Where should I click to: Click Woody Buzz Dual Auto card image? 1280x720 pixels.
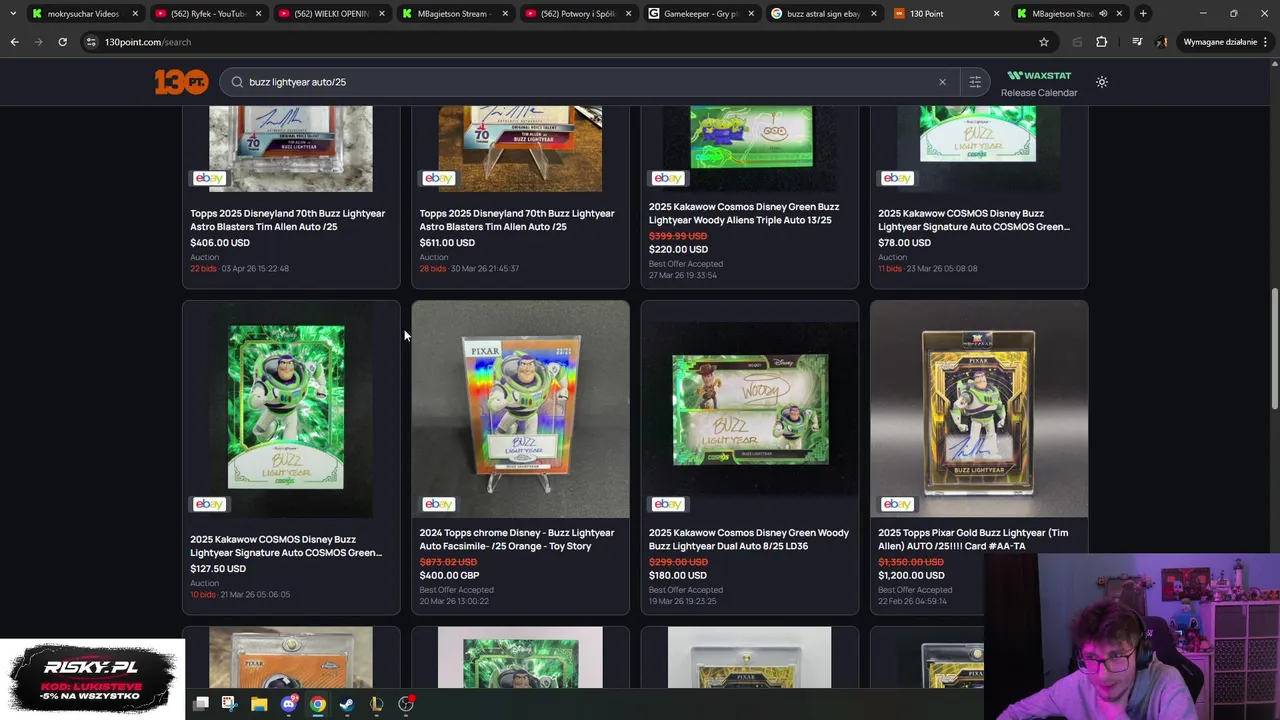[750, 410]
